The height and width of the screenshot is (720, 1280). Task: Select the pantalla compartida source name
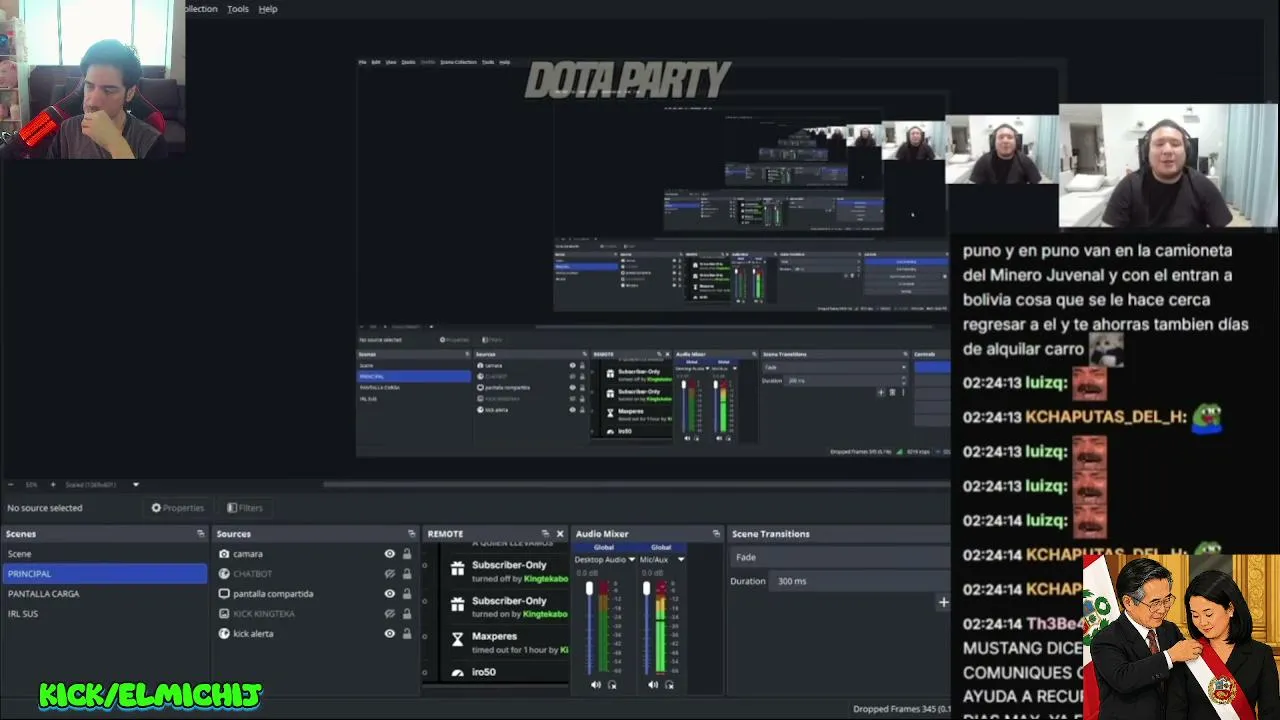273,594
